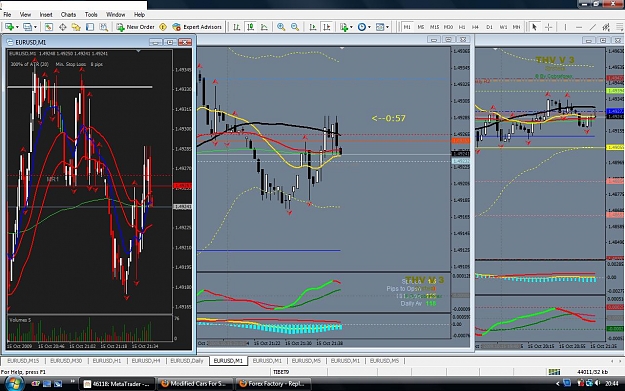This screenshot has width=625, height=391.
Task: Open the Help menu
Action: pos(139,14)
